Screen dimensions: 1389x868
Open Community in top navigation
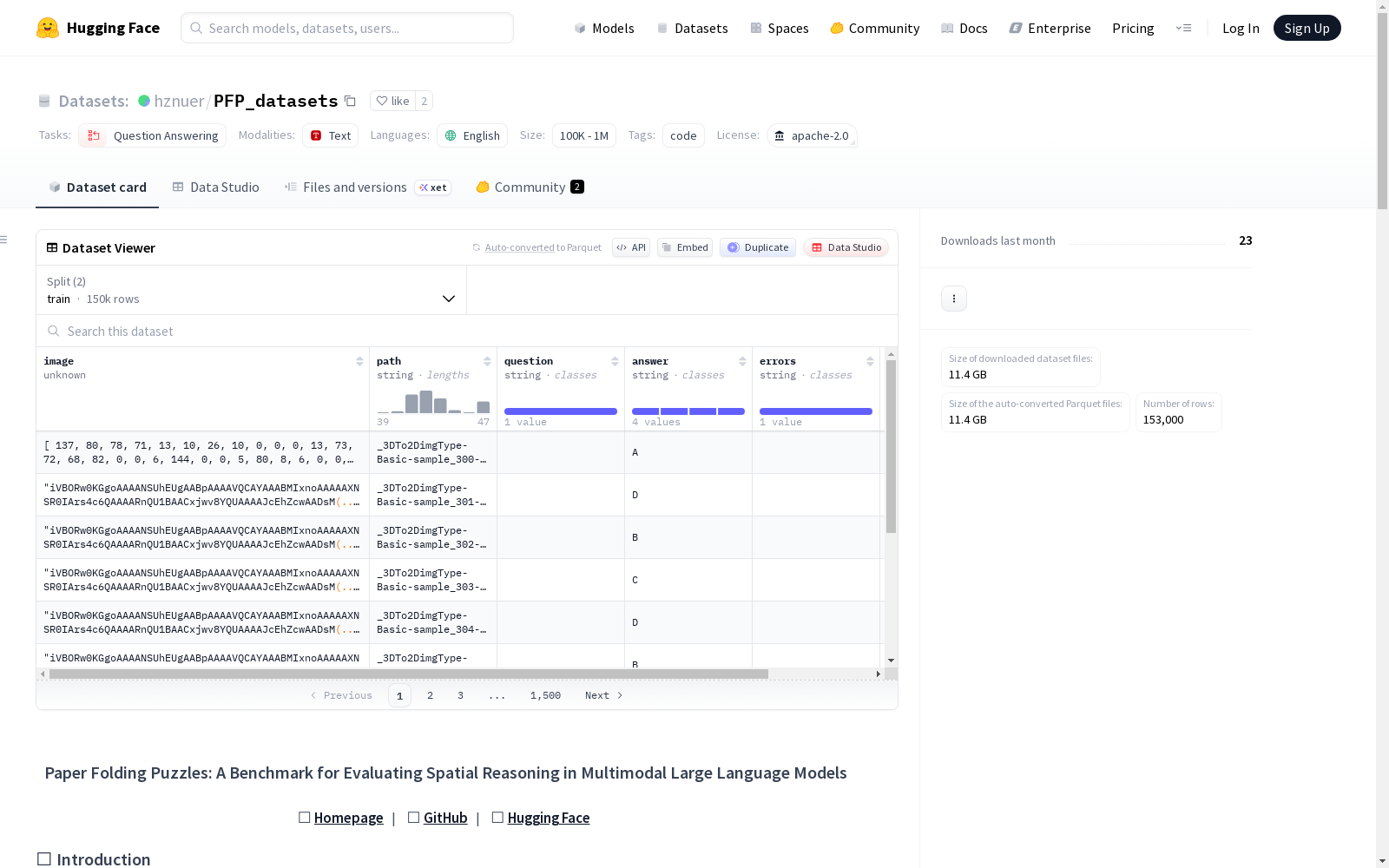[875, 28]
